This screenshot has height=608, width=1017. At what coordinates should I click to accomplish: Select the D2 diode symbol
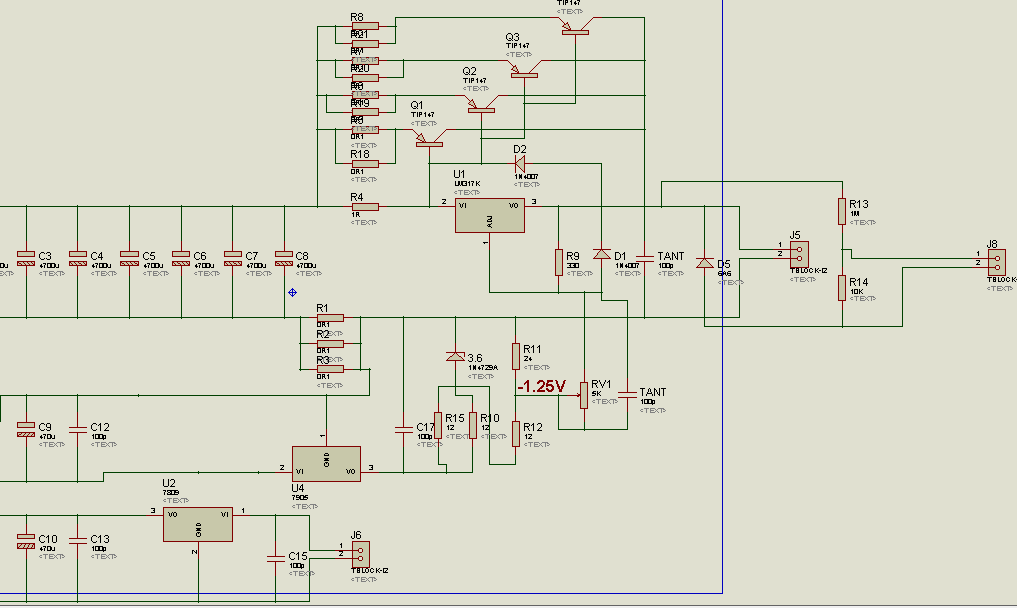point(520,164)
